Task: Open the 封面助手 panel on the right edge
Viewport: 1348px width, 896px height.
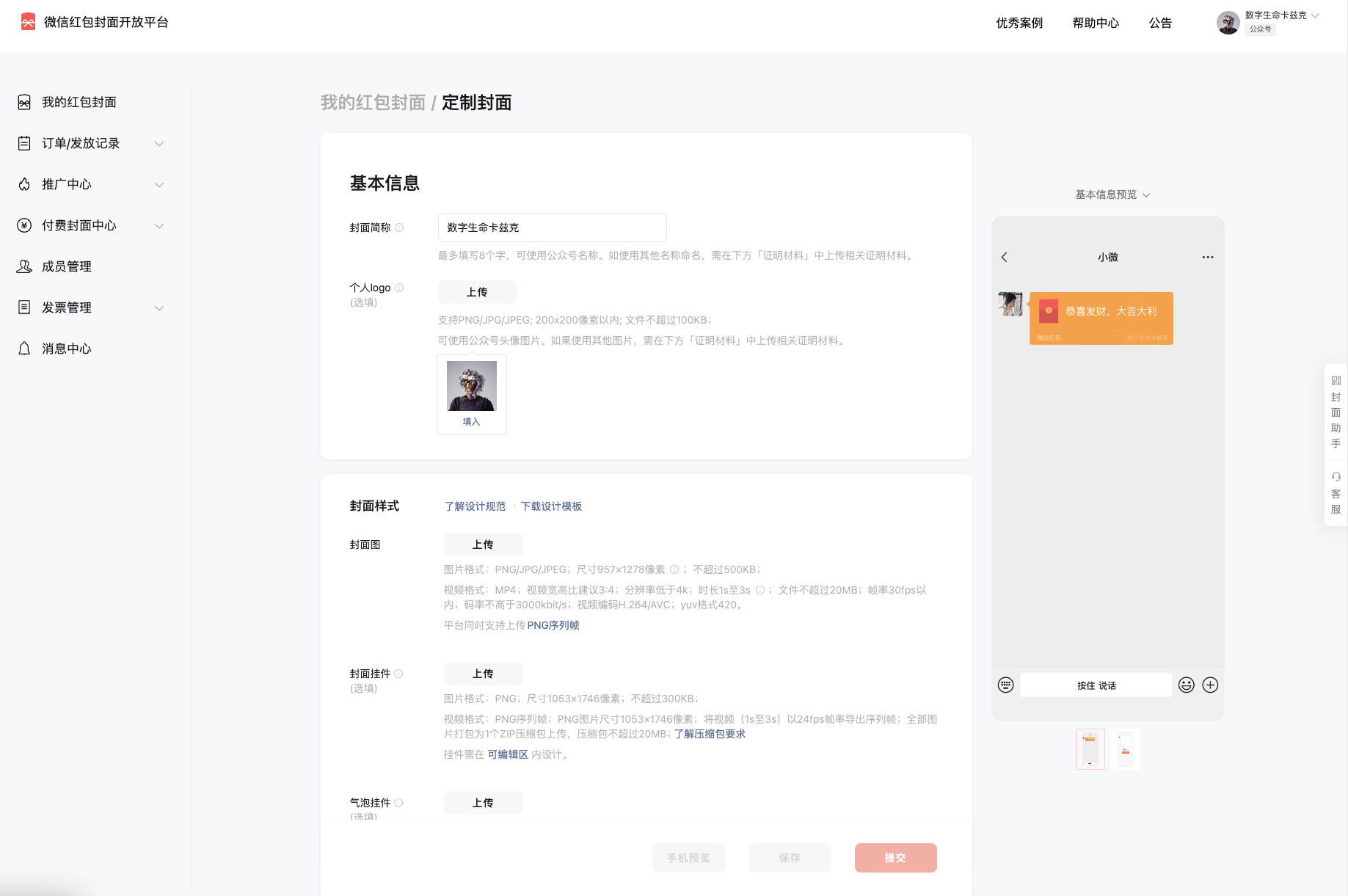Action: point(1336,411)
